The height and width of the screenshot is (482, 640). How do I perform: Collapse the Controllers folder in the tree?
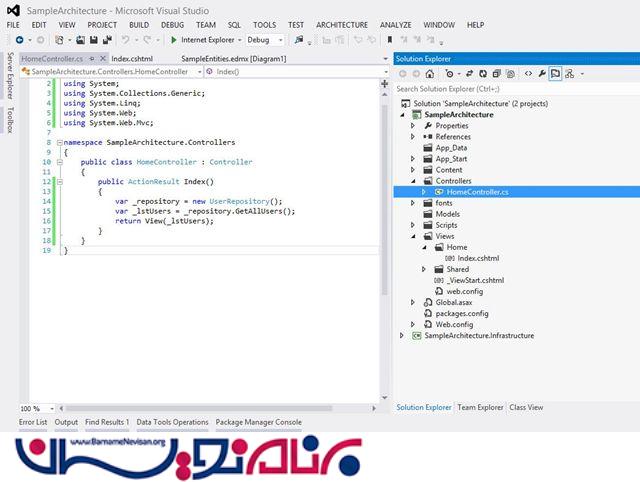point(412,181)
